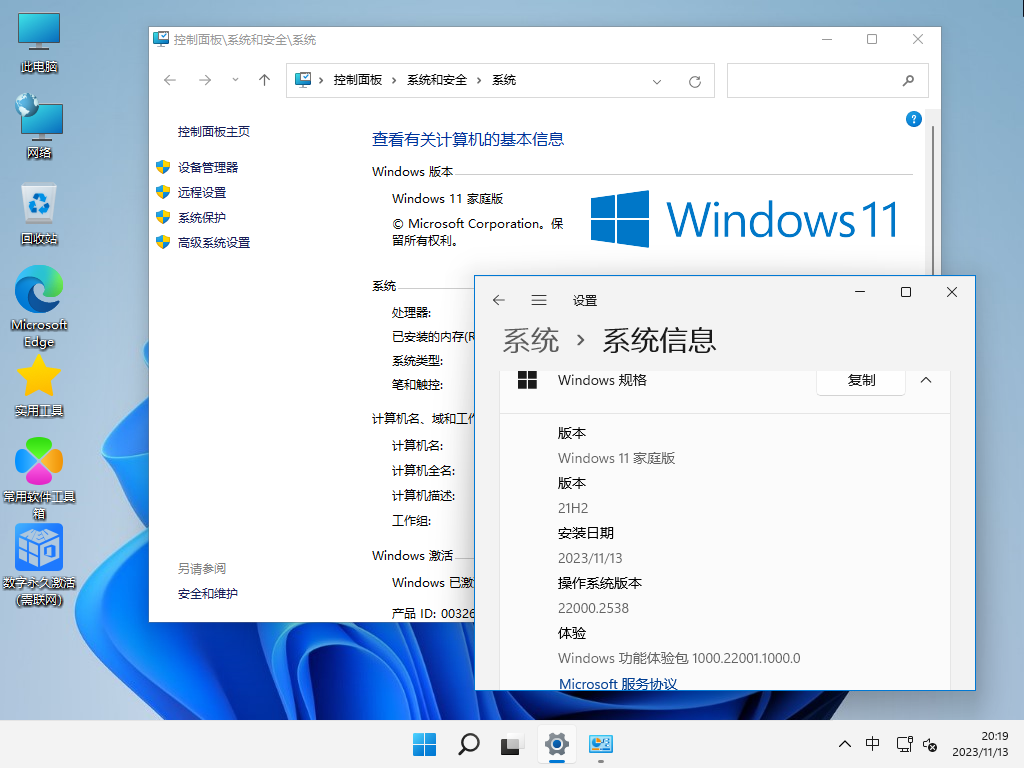Open 控制面板主页 link

[x=214, y=132]
